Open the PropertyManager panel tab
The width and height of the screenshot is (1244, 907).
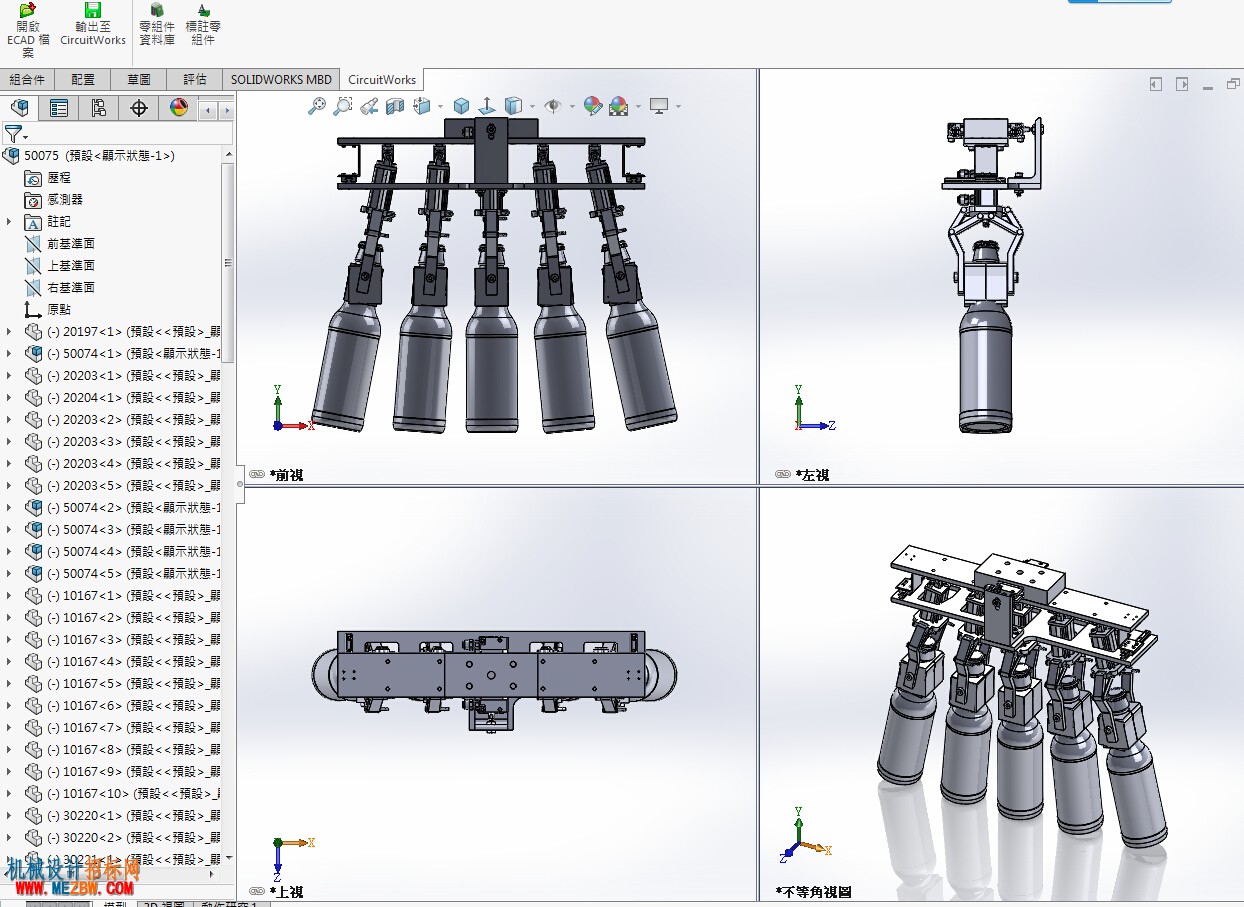tap(59, 108)
